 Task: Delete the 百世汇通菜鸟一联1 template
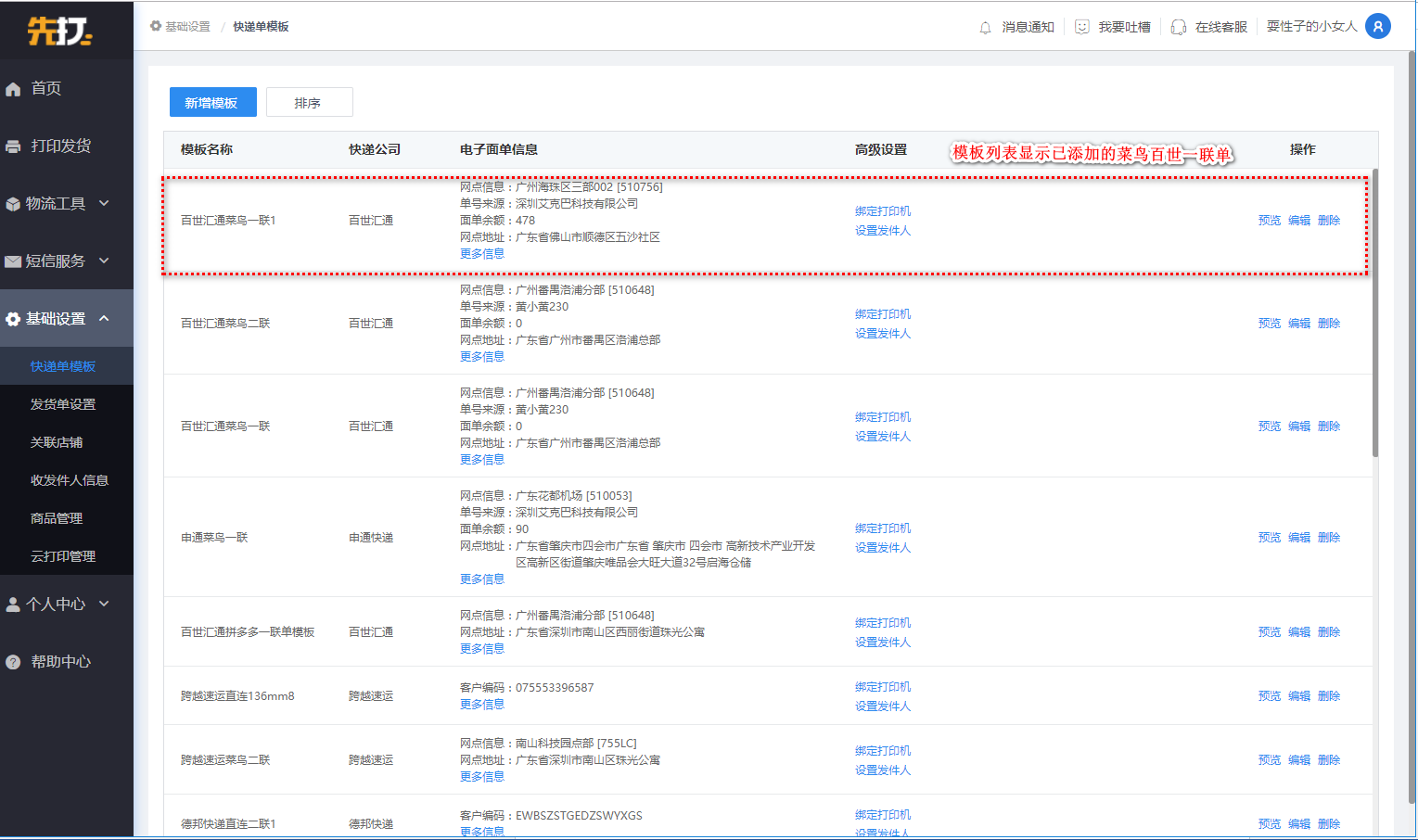1329,221
